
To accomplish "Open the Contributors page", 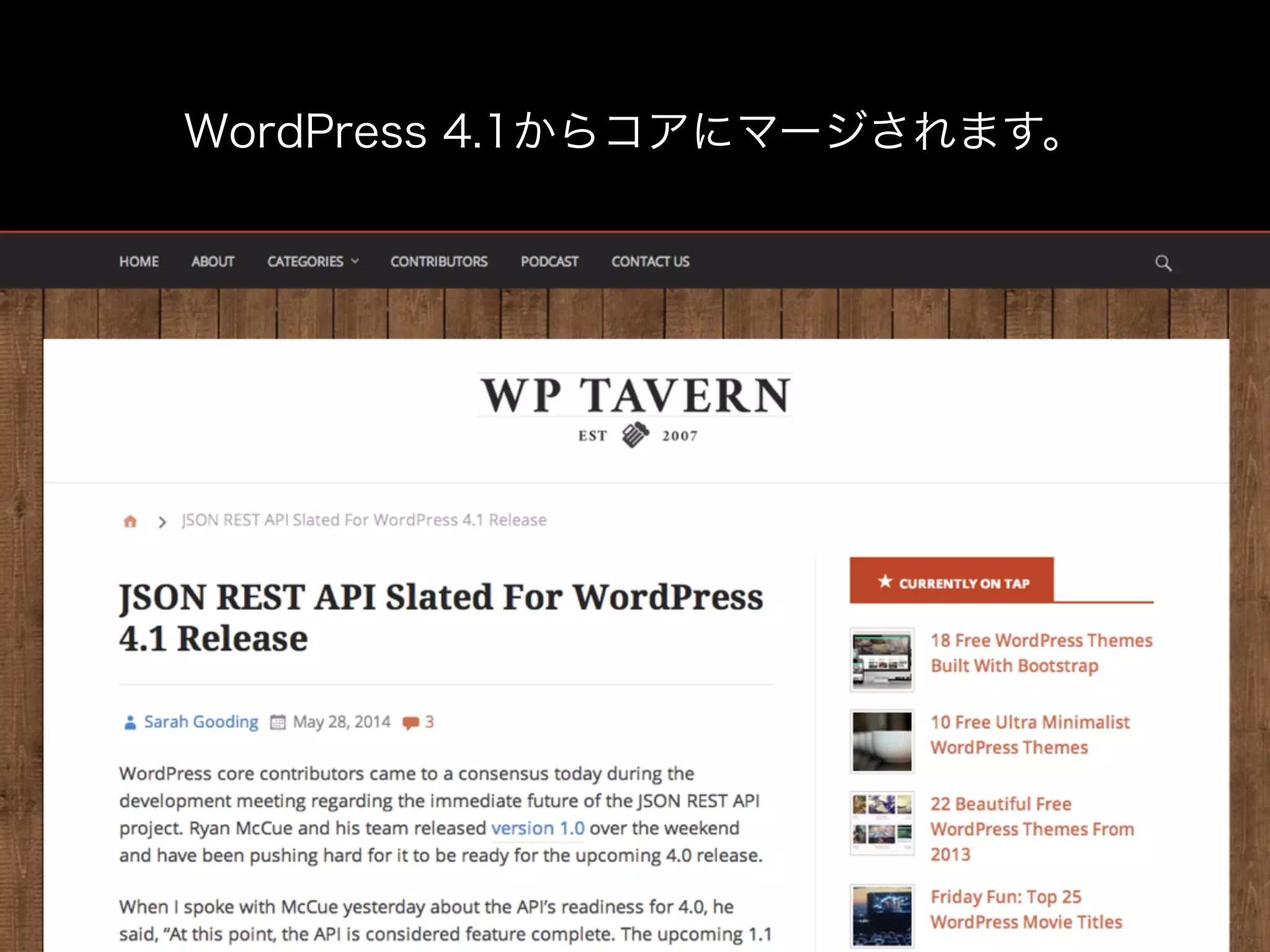I will click(x=439, y=262).
